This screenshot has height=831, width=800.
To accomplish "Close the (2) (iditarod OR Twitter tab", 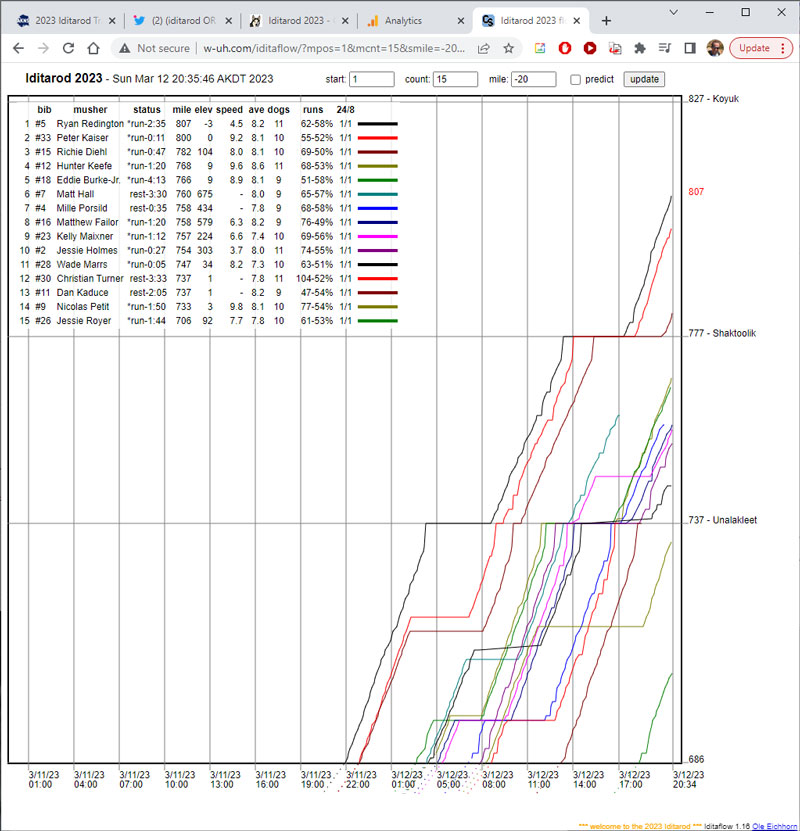I will click(x=228, y=21).
